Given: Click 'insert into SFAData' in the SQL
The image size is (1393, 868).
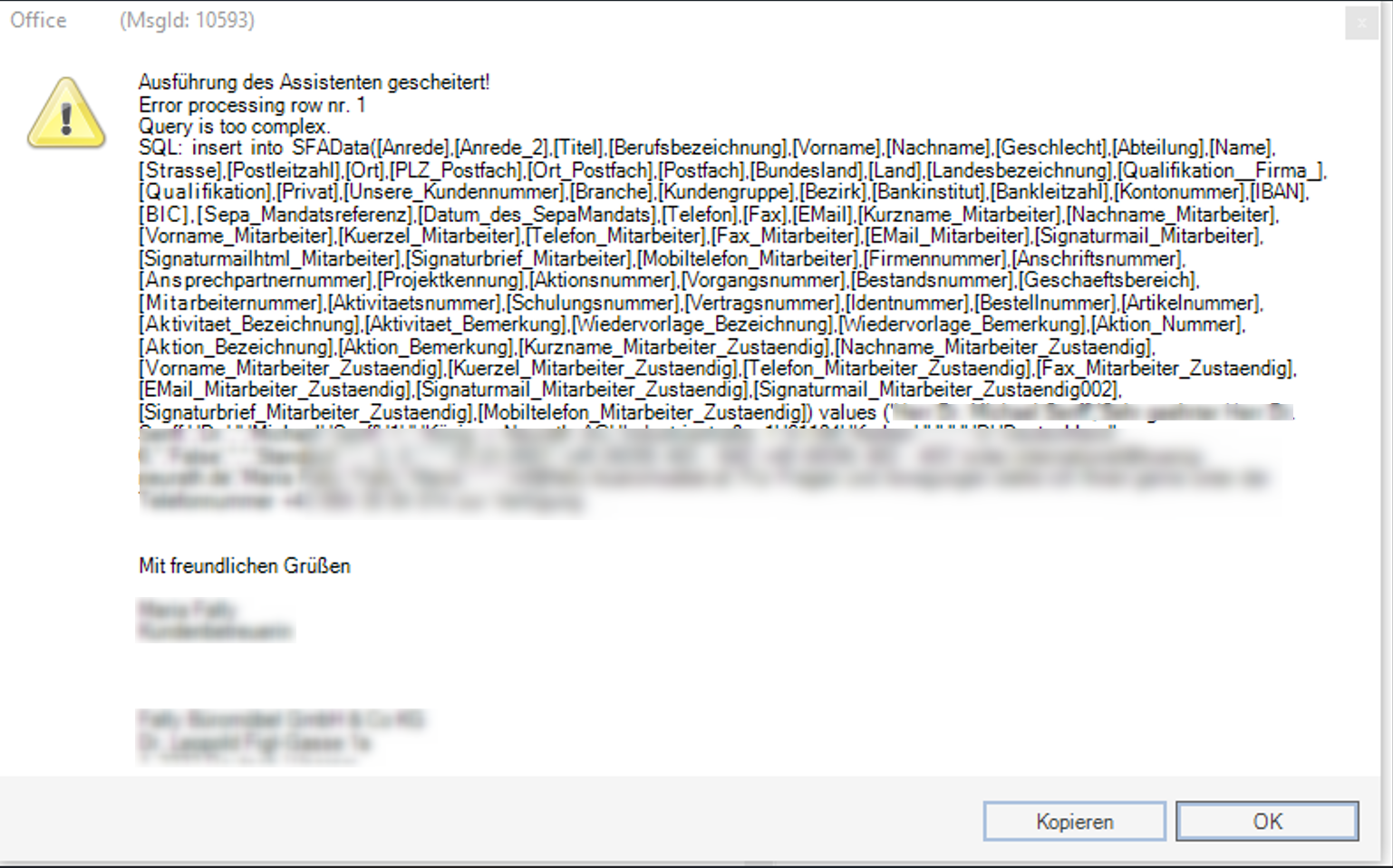Looking at the screenshot, I should [x=280, y=148].
